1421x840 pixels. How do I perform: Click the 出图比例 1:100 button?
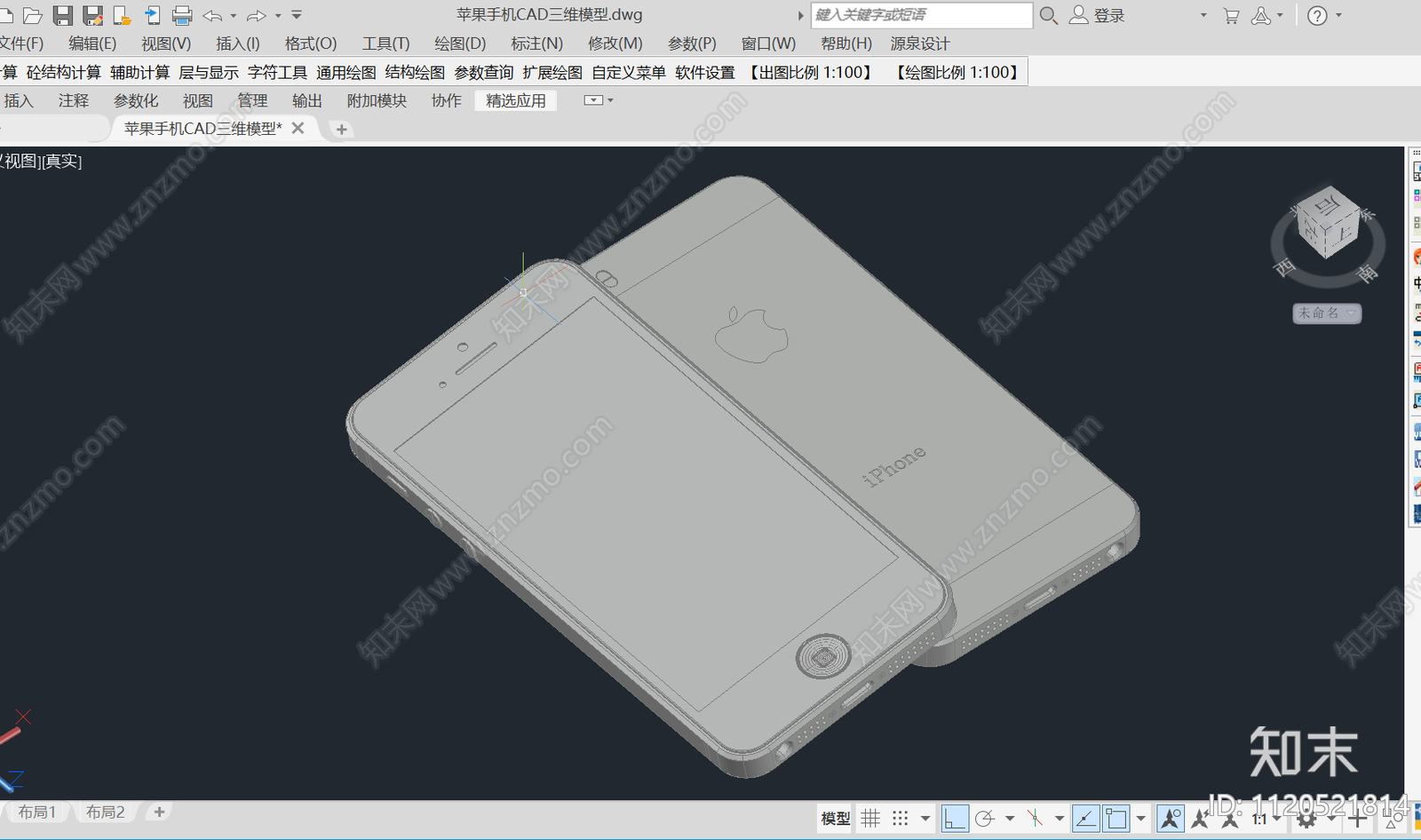pyautogui.click(x=811, y=73)
